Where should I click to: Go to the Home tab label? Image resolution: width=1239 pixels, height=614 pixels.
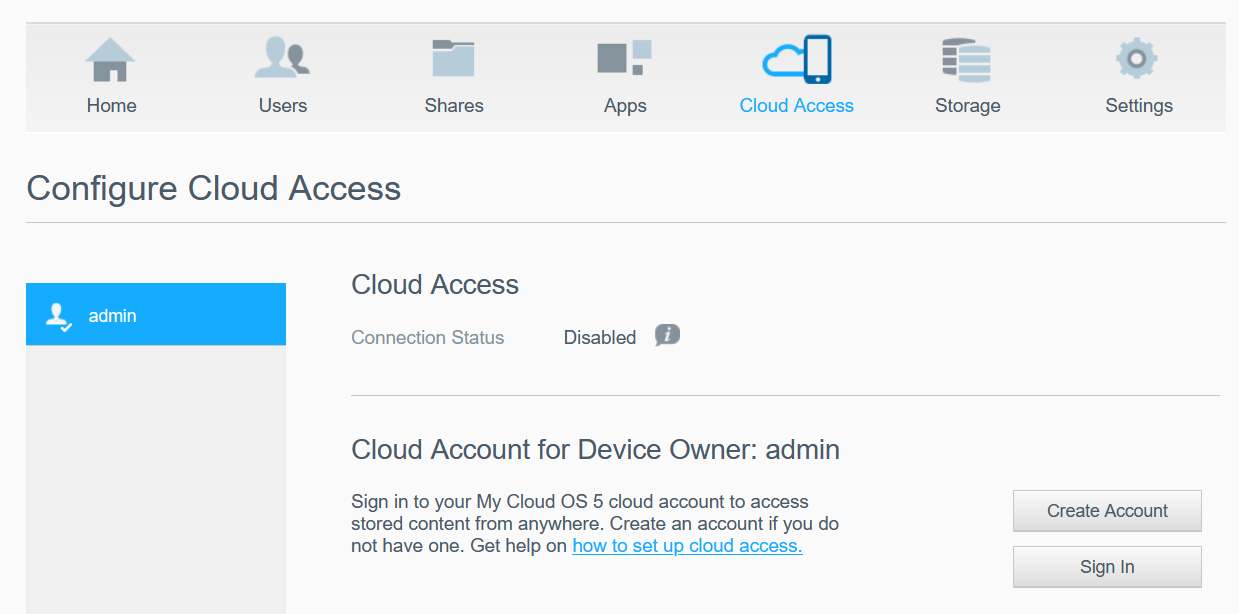pyautogui.click(x=111, y=106)
